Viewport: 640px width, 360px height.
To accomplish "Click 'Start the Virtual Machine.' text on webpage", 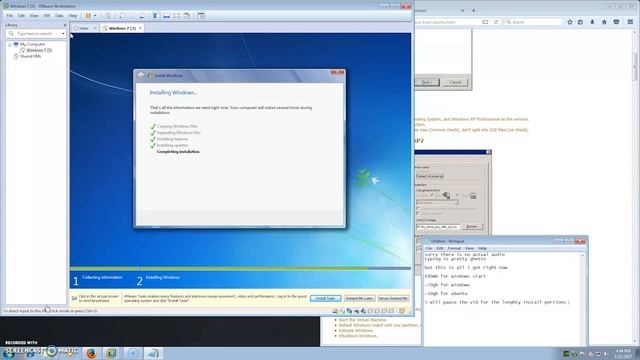I will tap(362, 320).
